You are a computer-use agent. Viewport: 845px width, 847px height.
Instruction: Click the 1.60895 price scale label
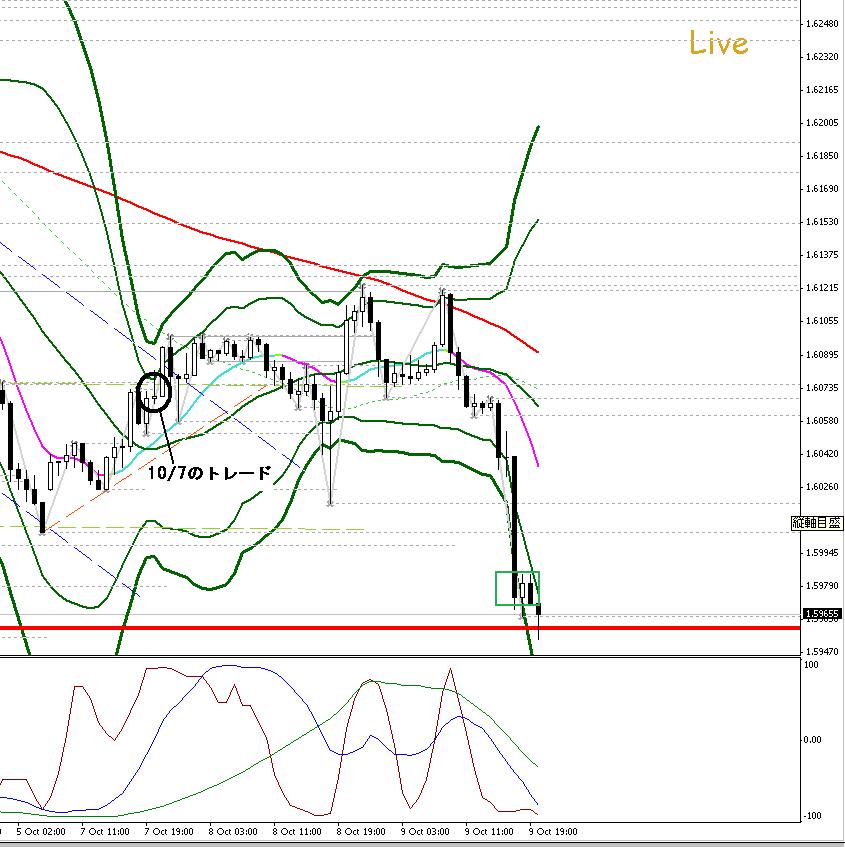coord(822,354)
